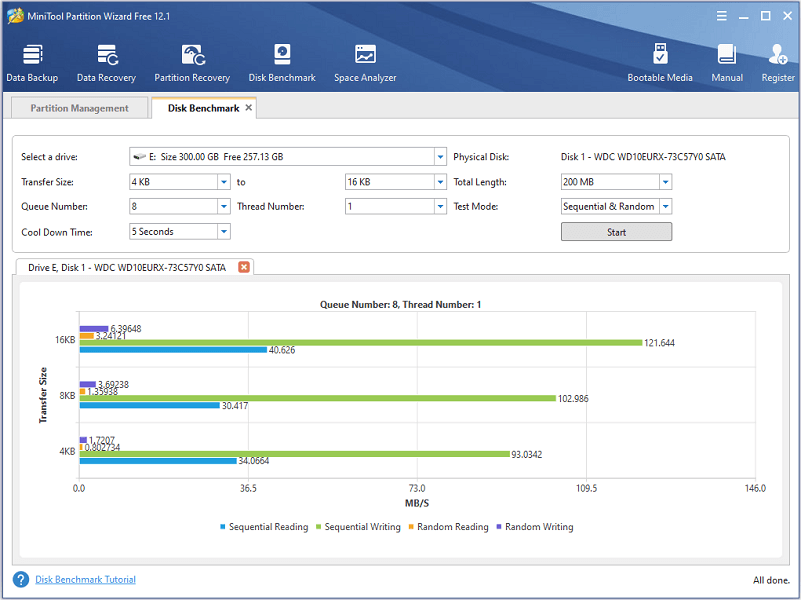Click the 4KB axis label
Screen dimensions: 801x600
[67, 451]
